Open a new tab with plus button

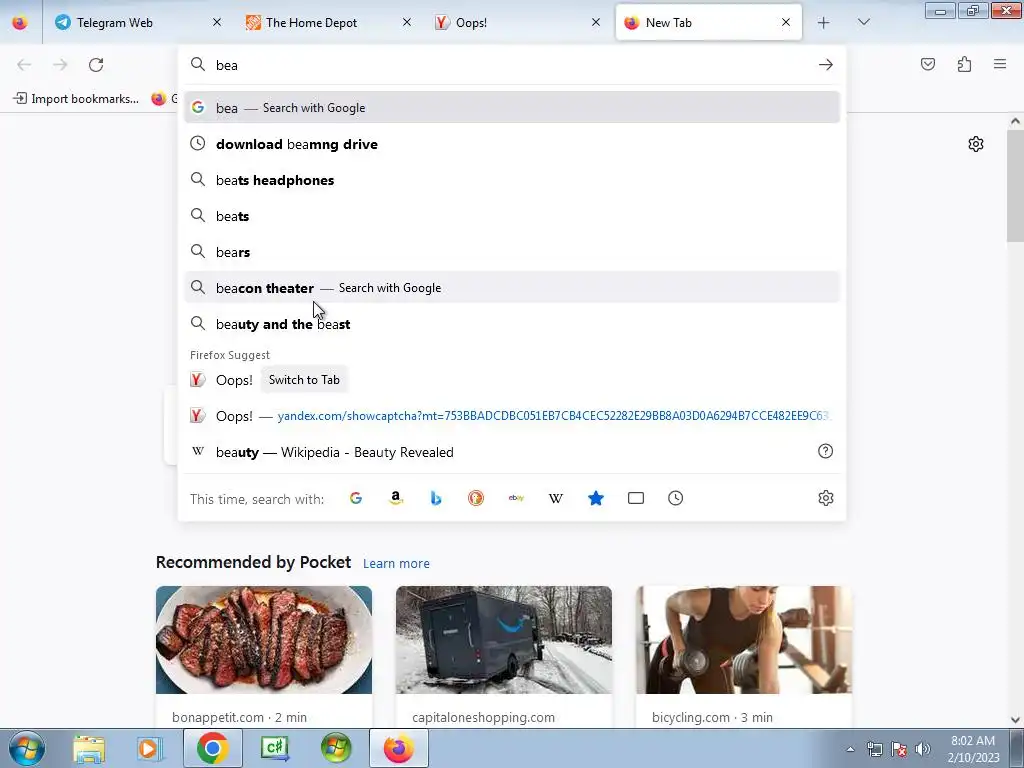click(824, 23)
